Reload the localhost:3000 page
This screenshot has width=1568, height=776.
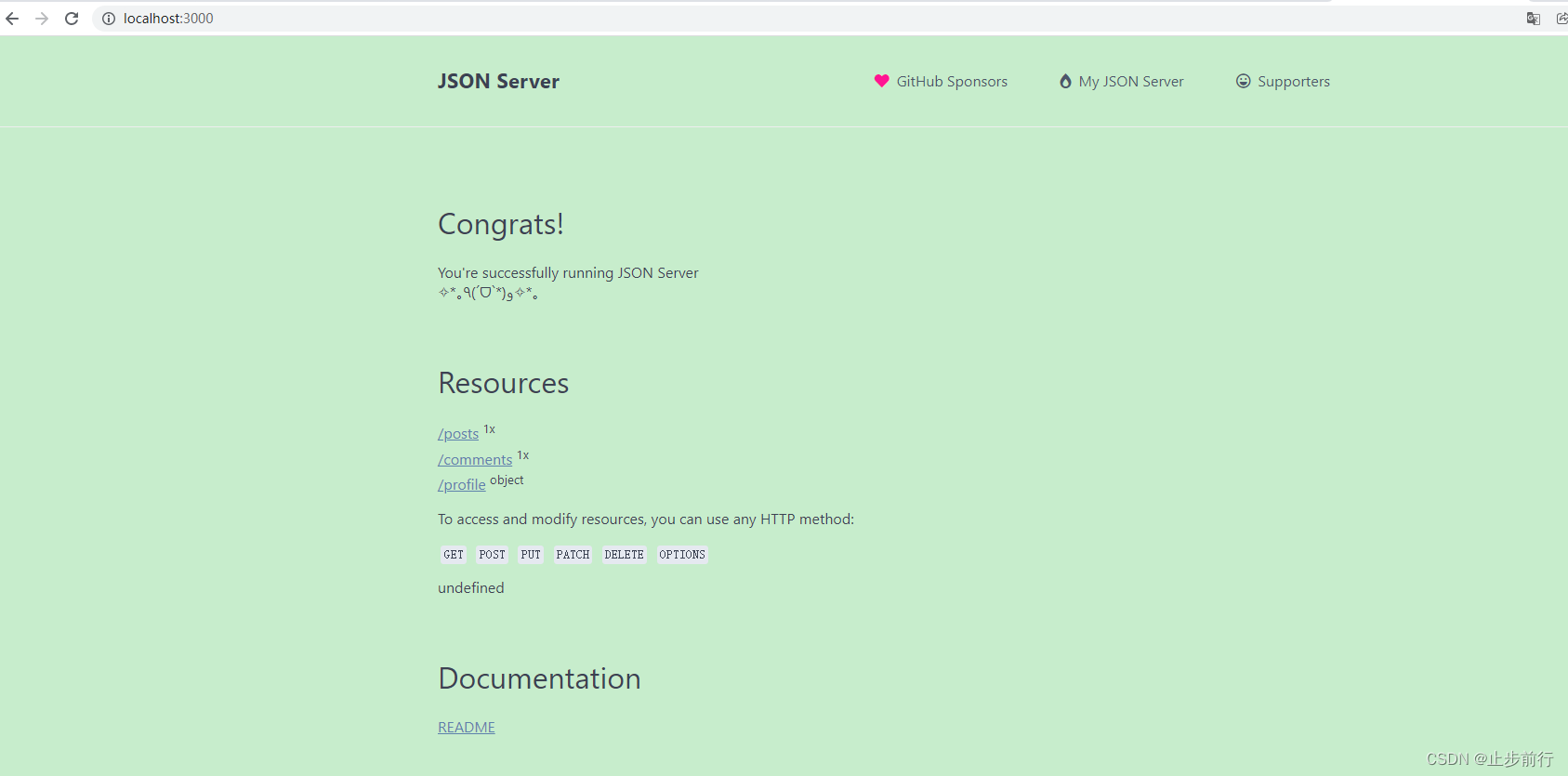coord(72,19)
